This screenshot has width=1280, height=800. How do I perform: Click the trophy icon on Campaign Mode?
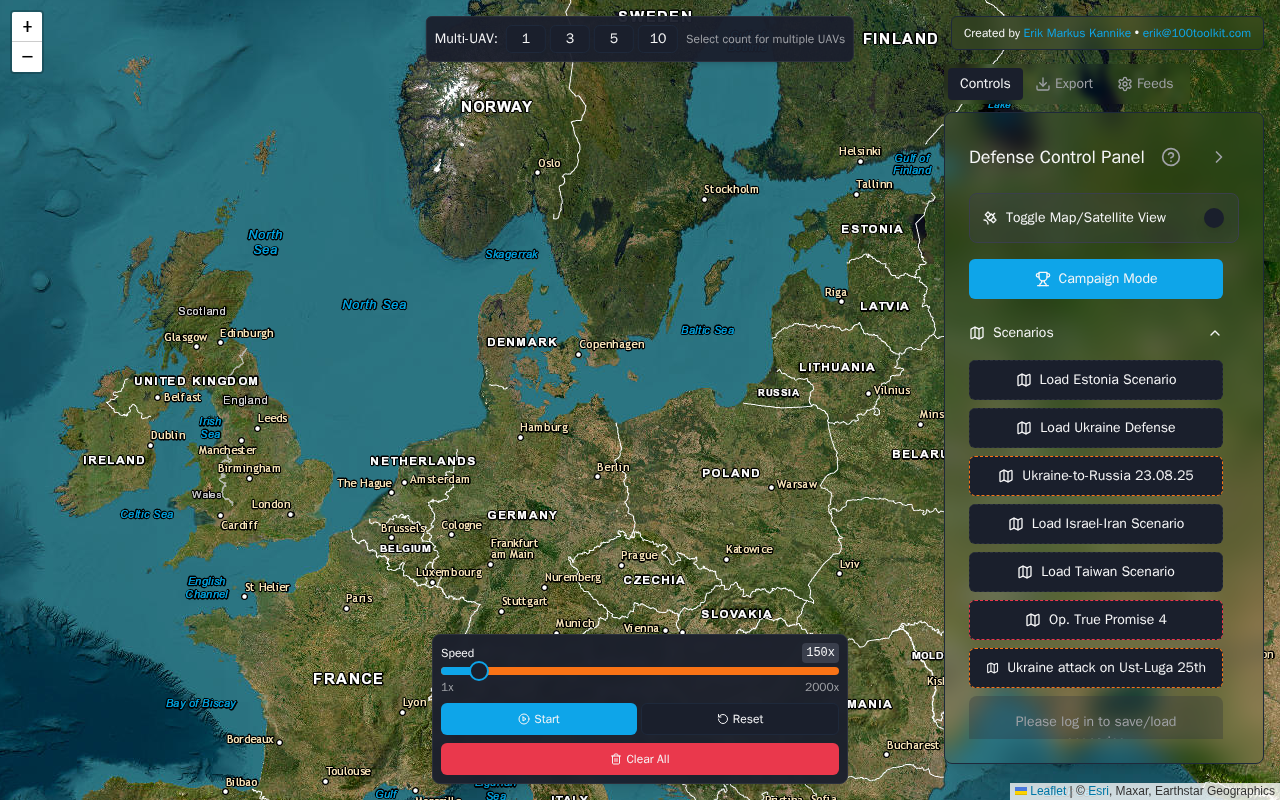[x=1043, y=279]
